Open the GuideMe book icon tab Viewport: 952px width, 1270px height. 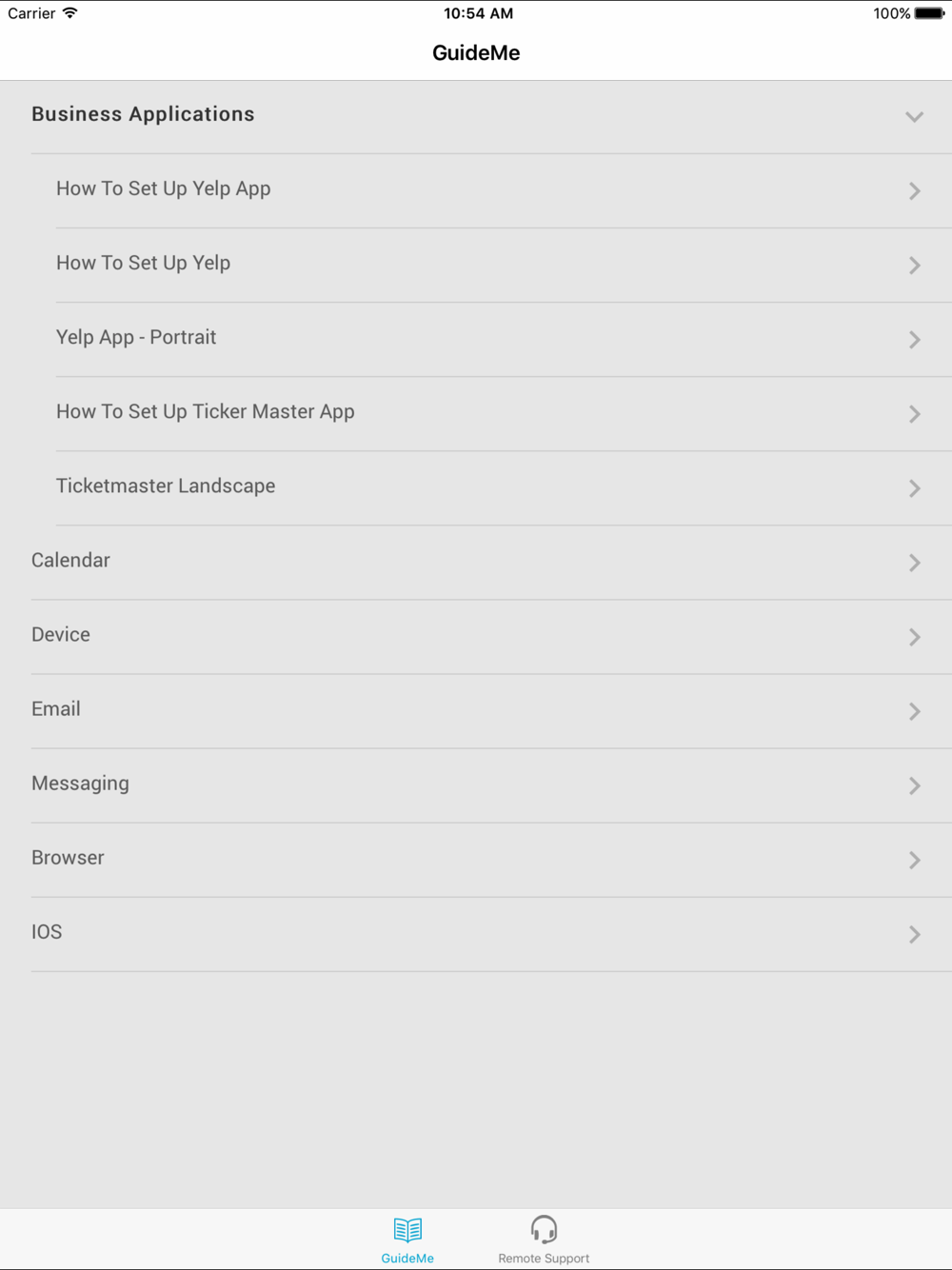(x=407, y=1230)
